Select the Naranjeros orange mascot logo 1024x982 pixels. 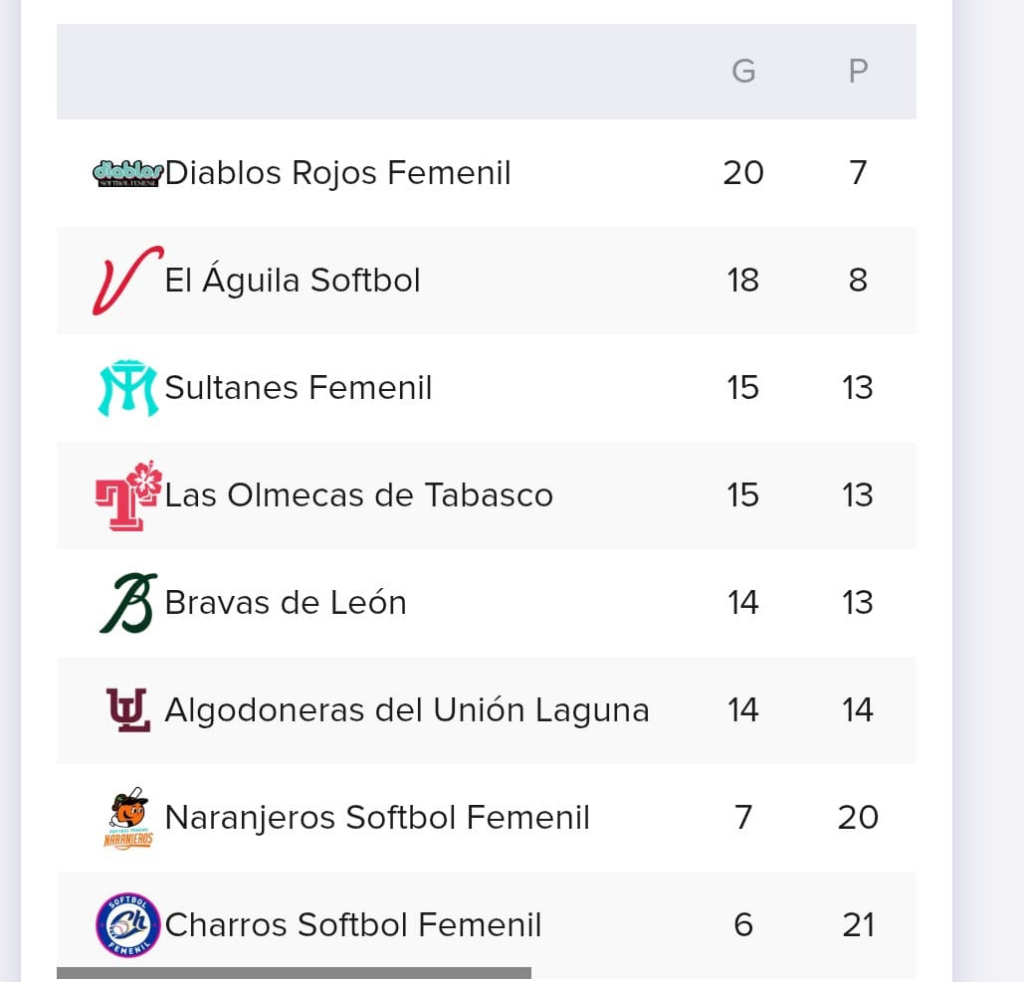[x=128, y=817]
